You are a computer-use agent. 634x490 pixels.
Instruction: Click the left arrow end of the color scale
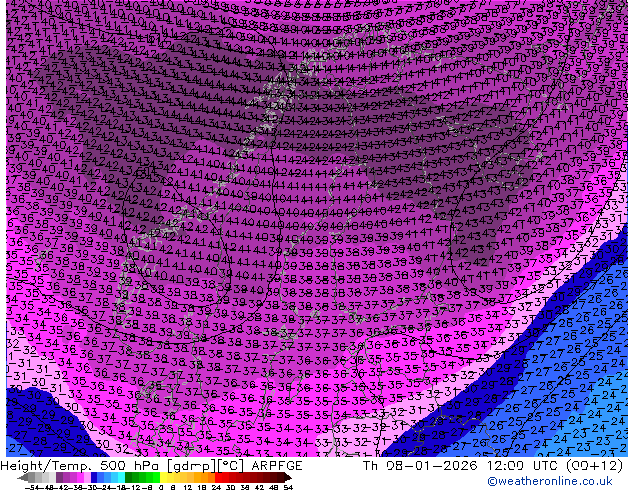(23, 478)
